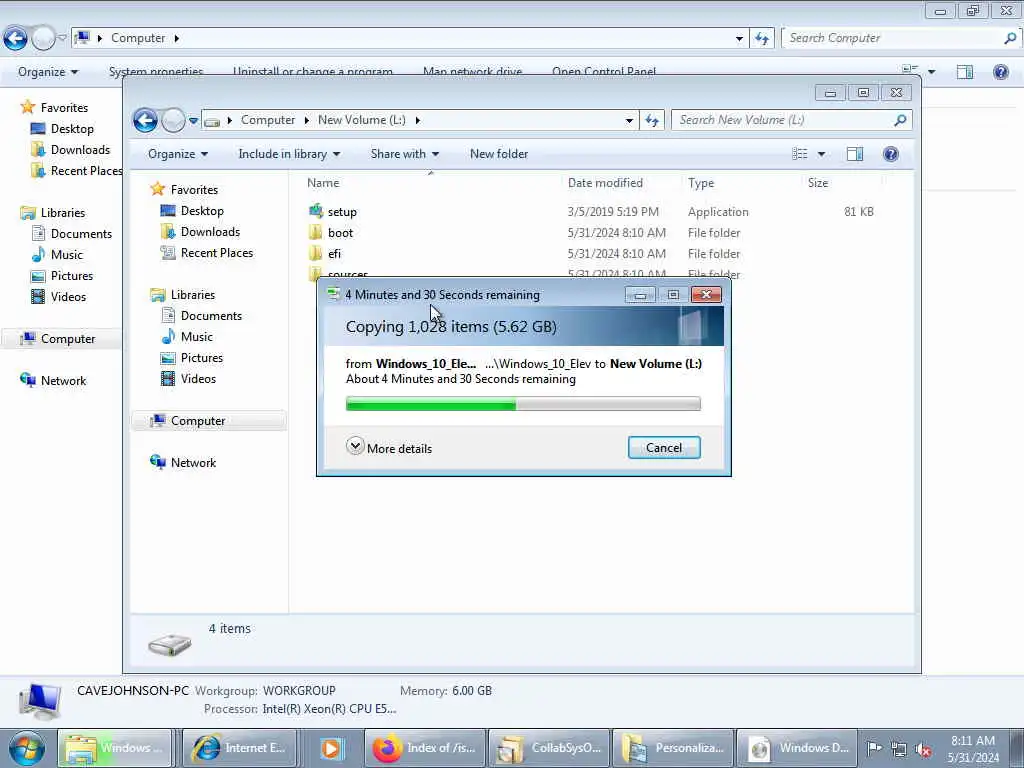The image size is (1024, 768).
Task: Select Network in background window sidebar
Action: click(x=63, y=381)
